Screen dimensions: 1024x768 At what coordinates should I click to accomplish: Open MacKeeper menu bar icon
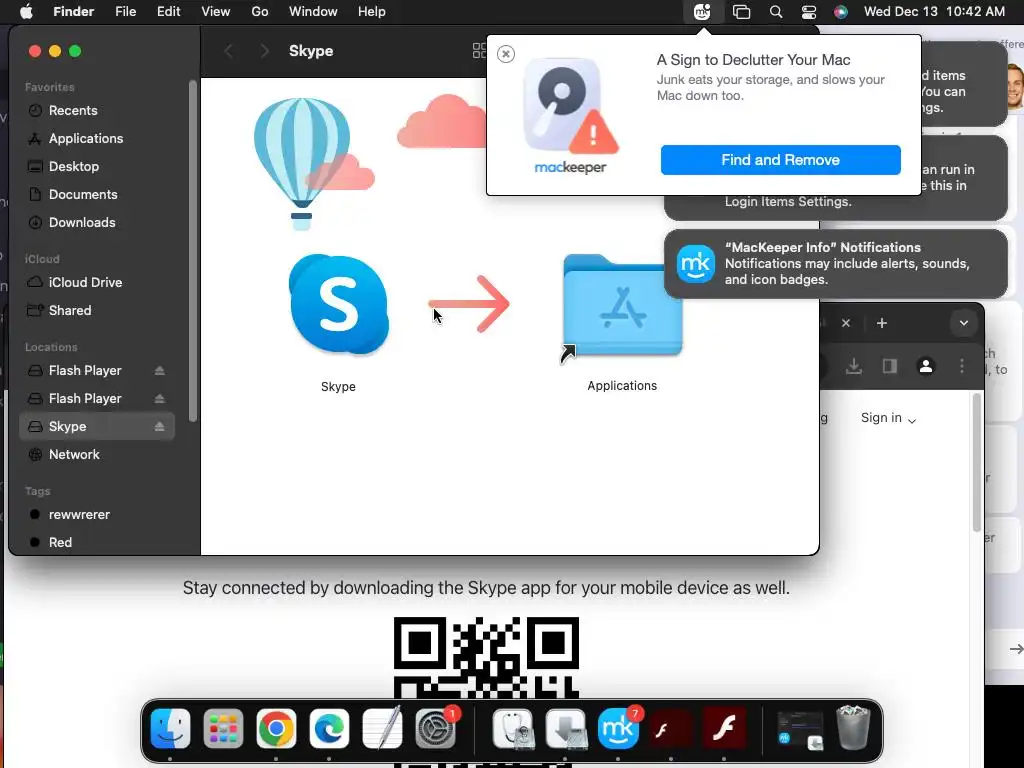pyautogui.click(x=702, y=12)
